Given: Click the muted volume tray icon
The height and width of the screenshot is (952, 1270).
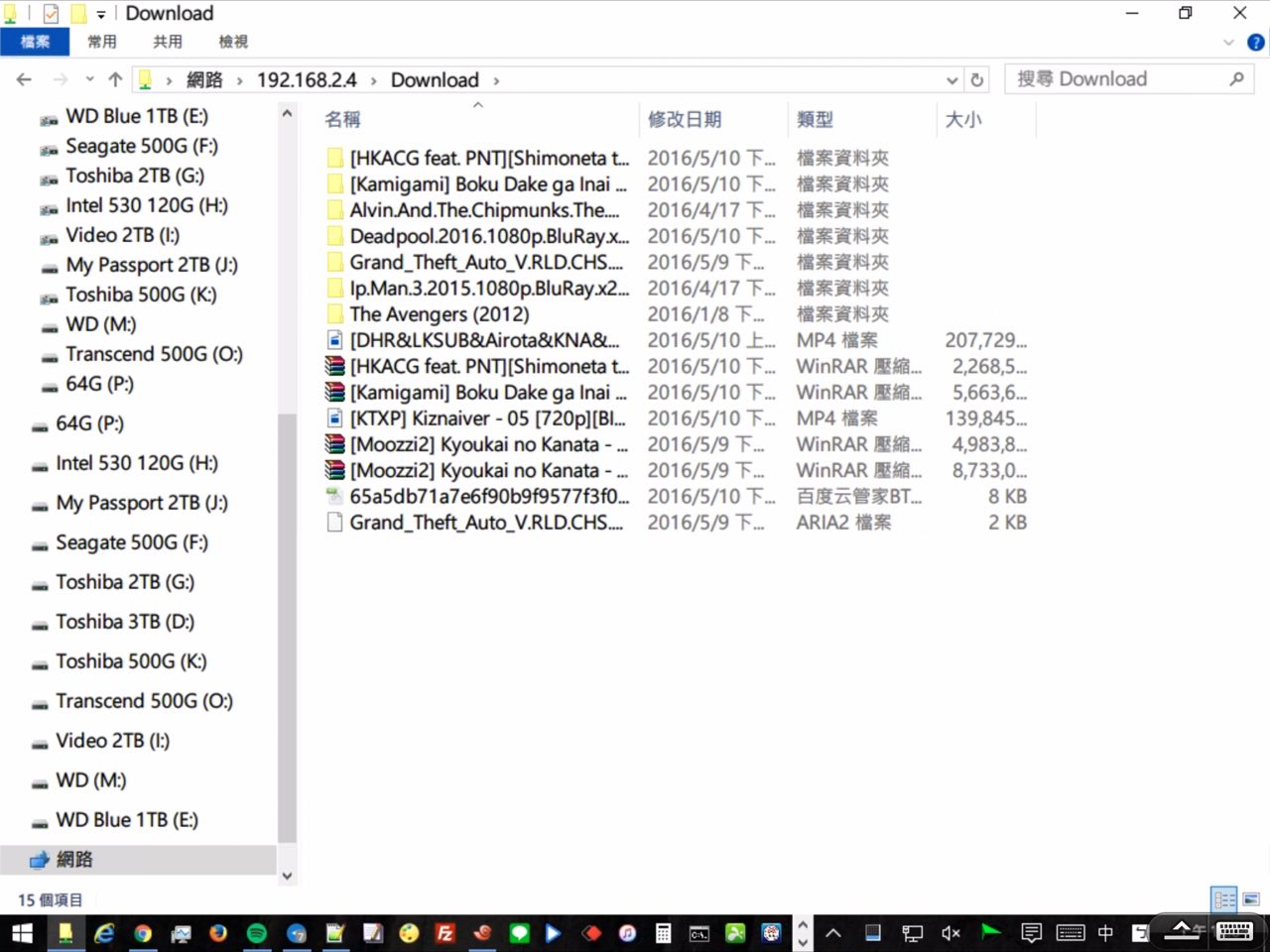Looking at the screenshot, I should [951, 933].
